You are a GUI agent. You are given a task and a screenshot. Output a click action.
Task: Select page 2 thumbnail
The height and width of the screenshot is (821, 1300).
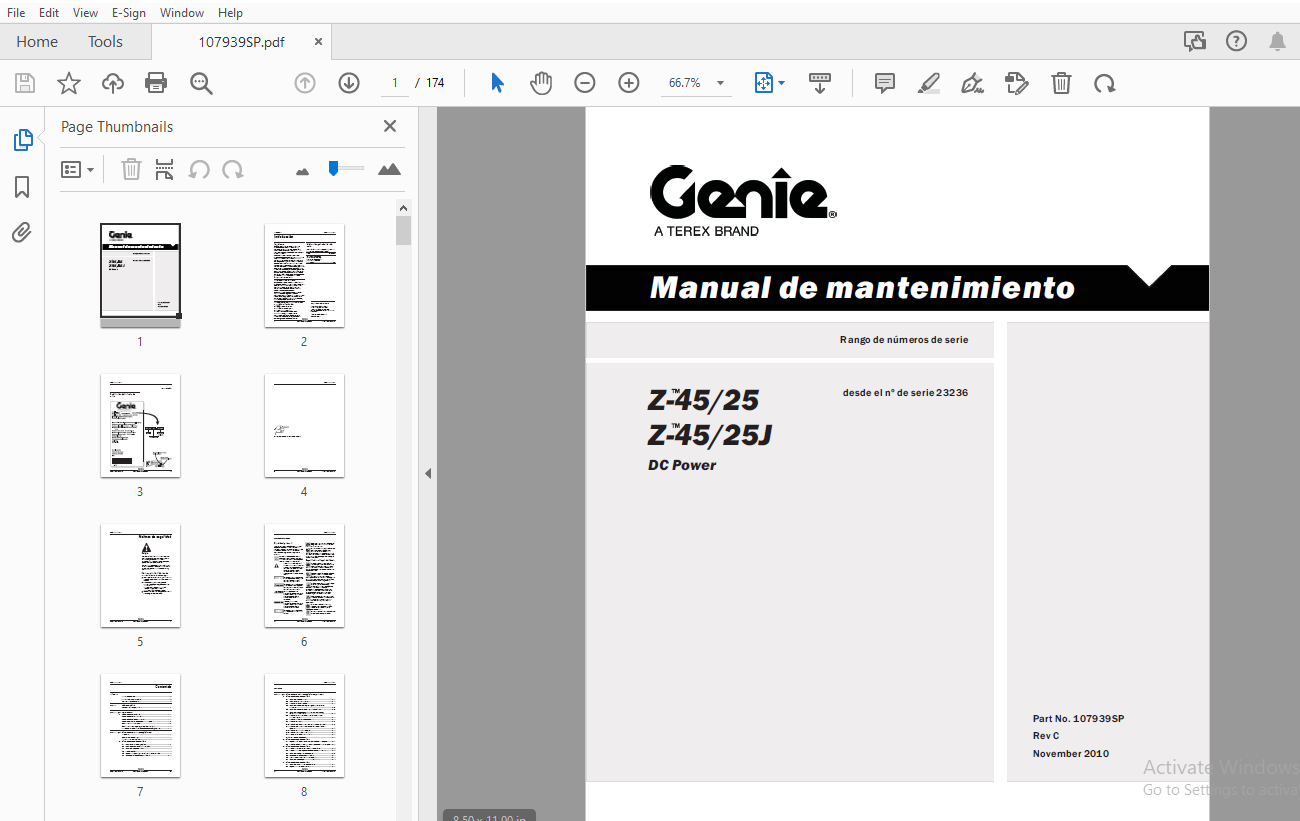click(x=304, y=275)
